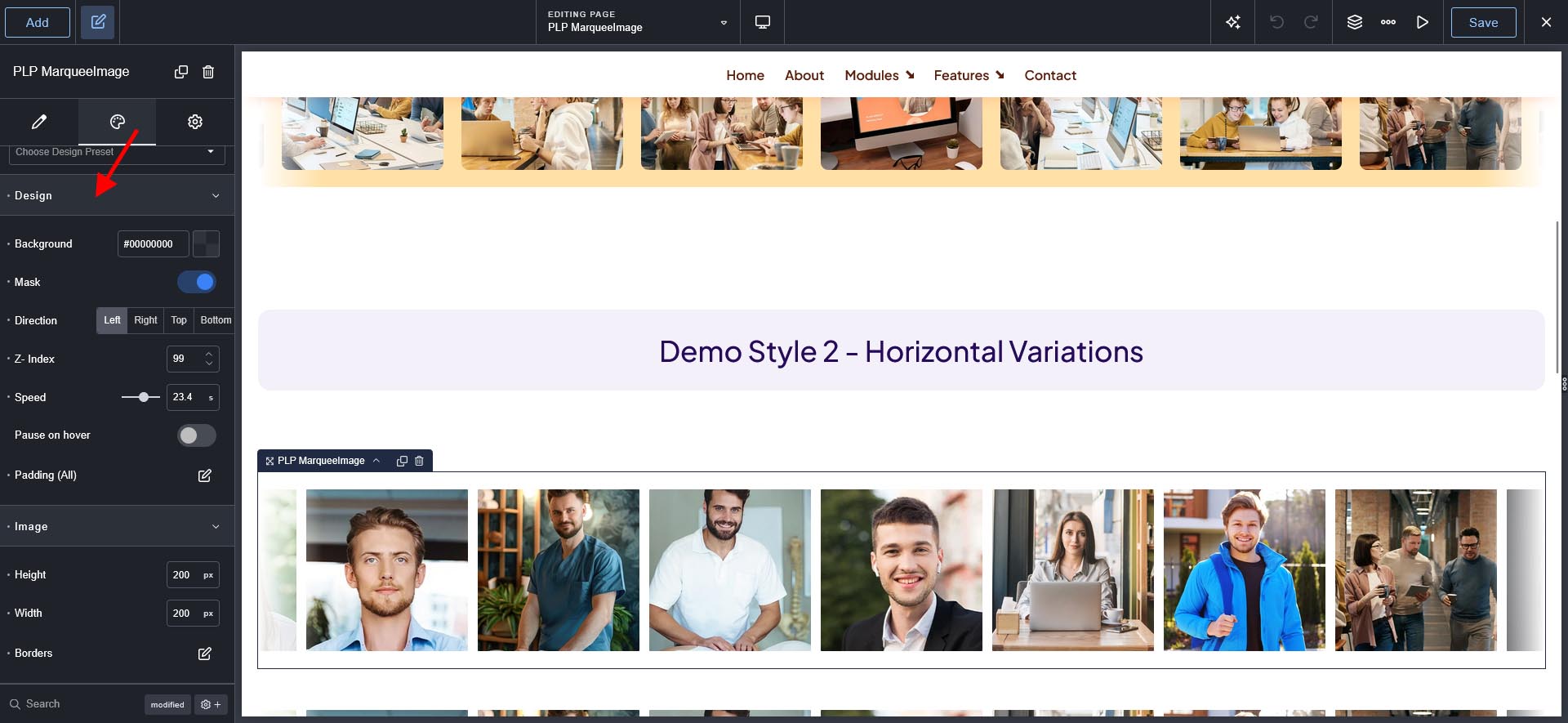Click the move handle on PLP MarqueeImage label
Image resolution: width=1568 pixels, height=723 pixels.
coord(269,461)
